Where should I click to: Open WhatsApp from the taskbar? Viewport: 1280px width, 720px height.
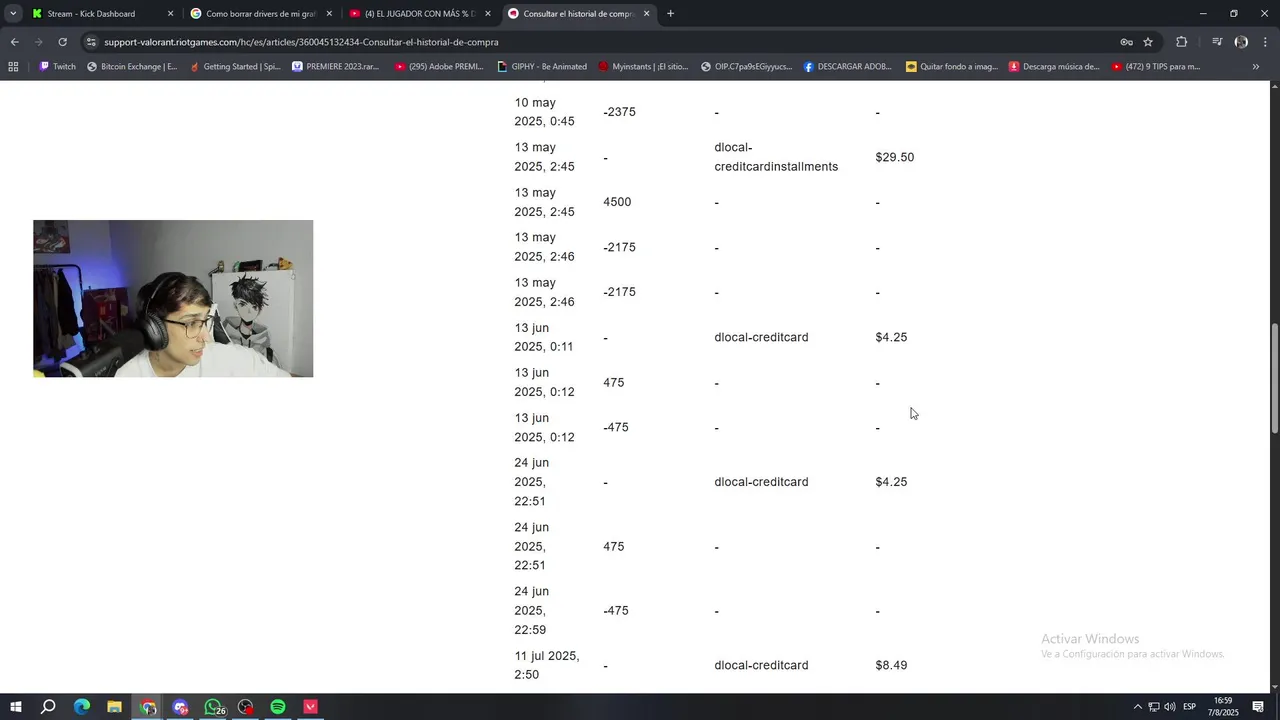(x=213, y=707)
